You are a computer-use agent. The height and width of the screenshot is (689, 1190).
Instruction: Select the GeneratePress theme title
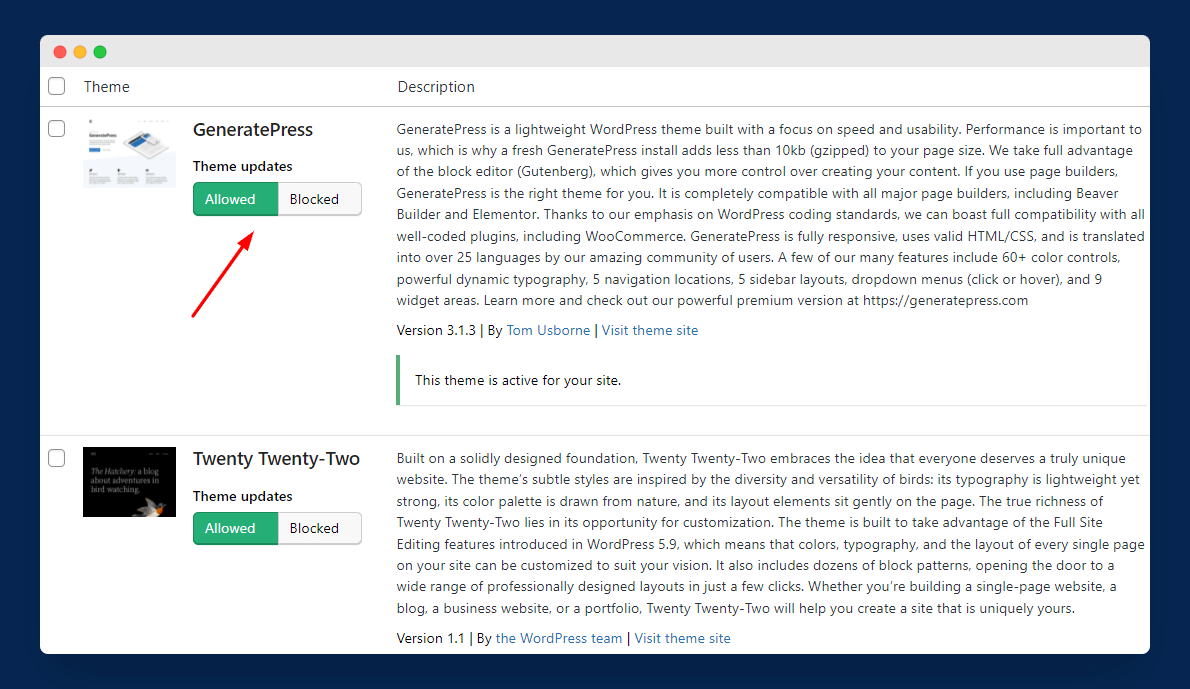(x=252, y=130)
